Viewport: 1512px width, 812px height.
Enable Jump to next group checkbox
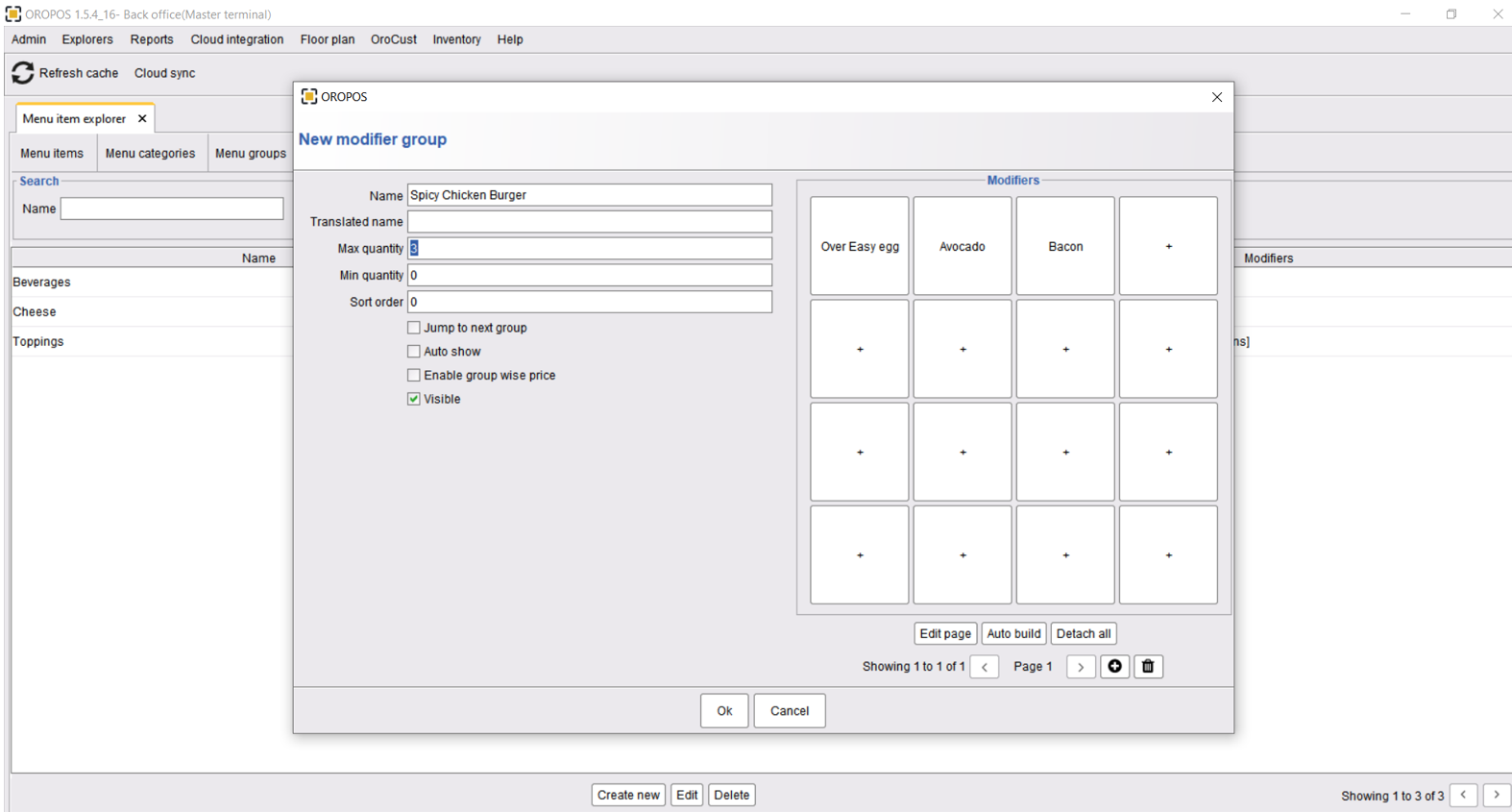414,328
